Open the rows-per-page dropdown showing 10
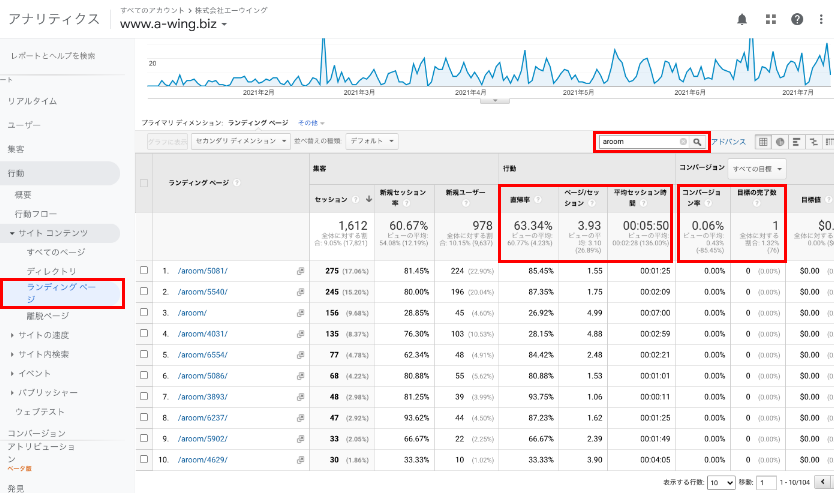 pos(721,482)
